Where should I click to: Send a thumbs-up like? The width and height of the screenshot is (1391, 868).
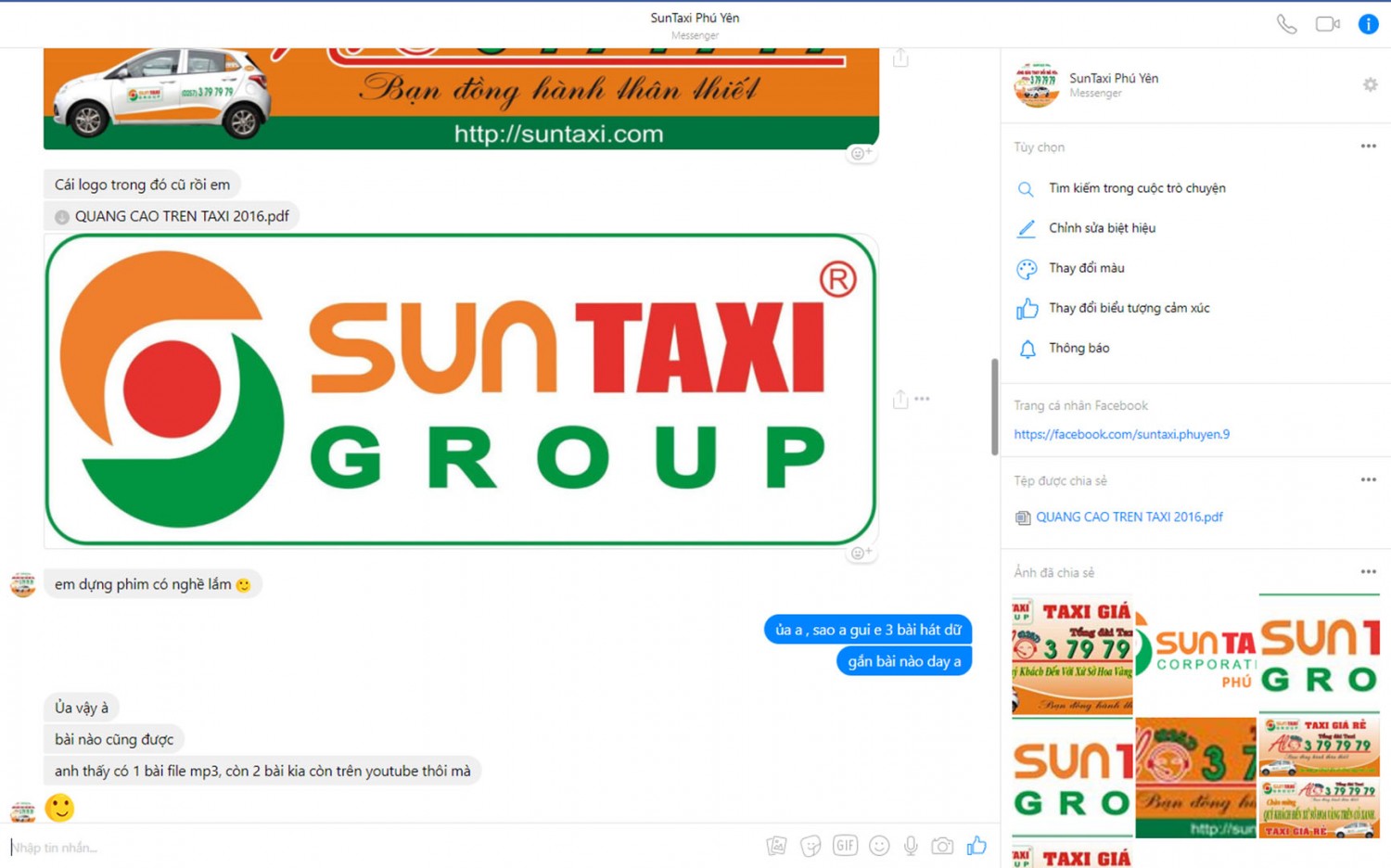click(x=976, y=845)
